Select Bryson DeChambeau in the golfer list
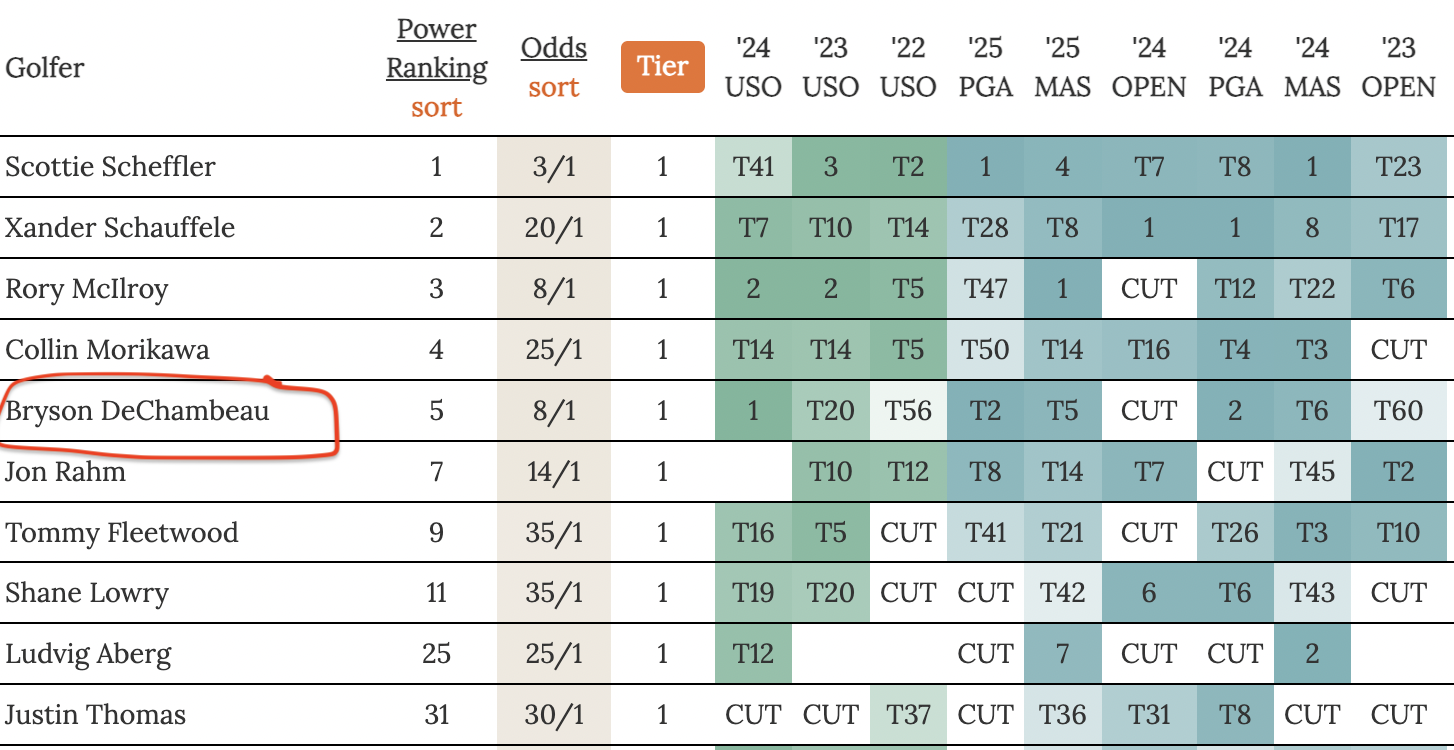This screenshot has height=750, width=1454. pos(138,410)
